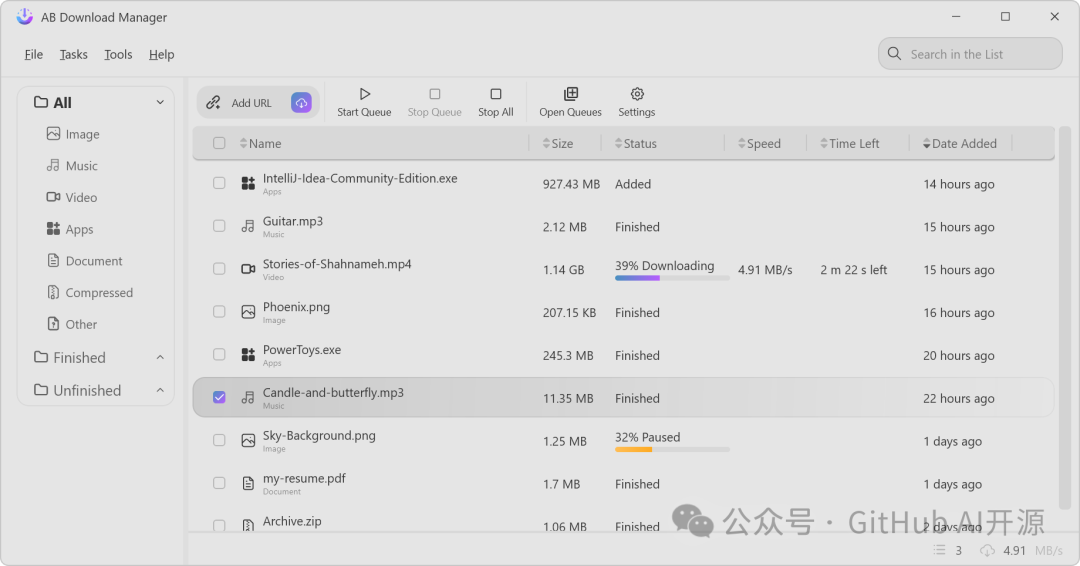This screenshot has width=1080, height=566.
Task: Expand the Finished folder chevron
Action: point(160,357)
